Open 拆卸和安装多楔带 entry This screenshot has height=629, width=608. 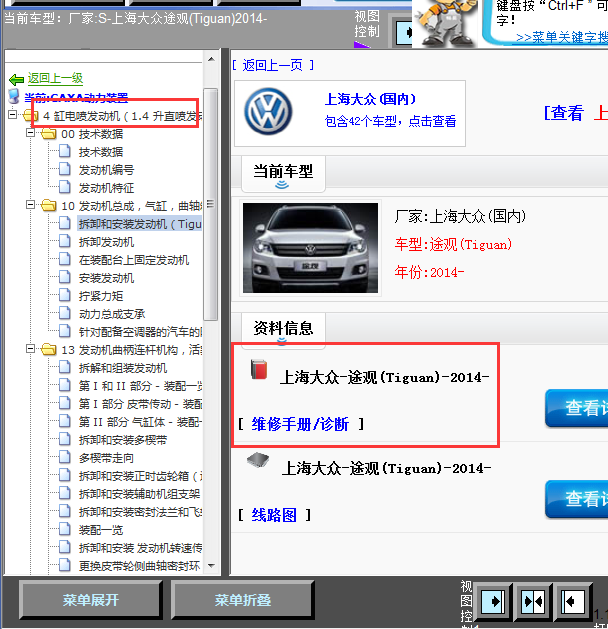123,440
